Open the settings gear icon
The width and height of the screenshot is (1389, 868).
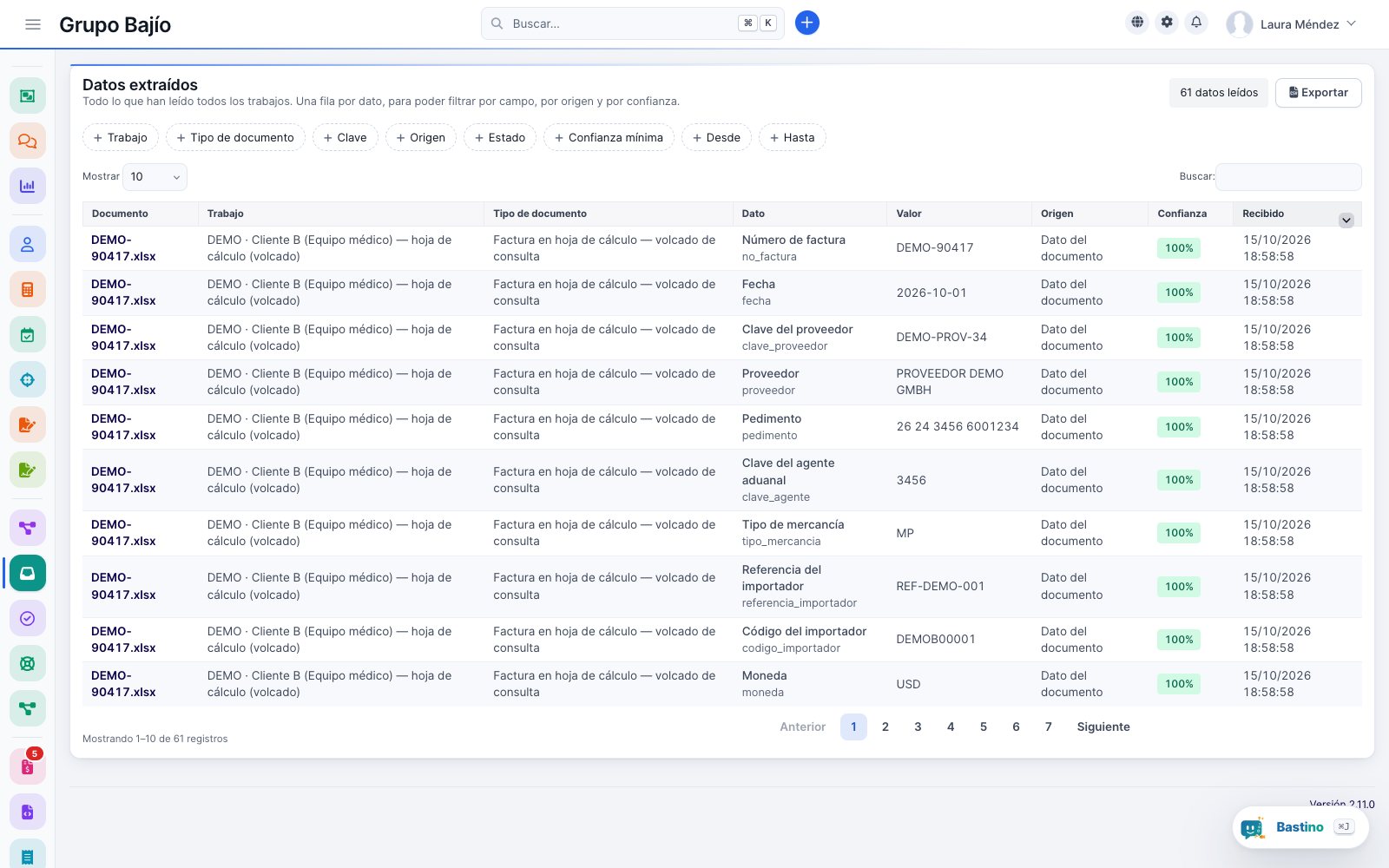tap(1167, 23)
